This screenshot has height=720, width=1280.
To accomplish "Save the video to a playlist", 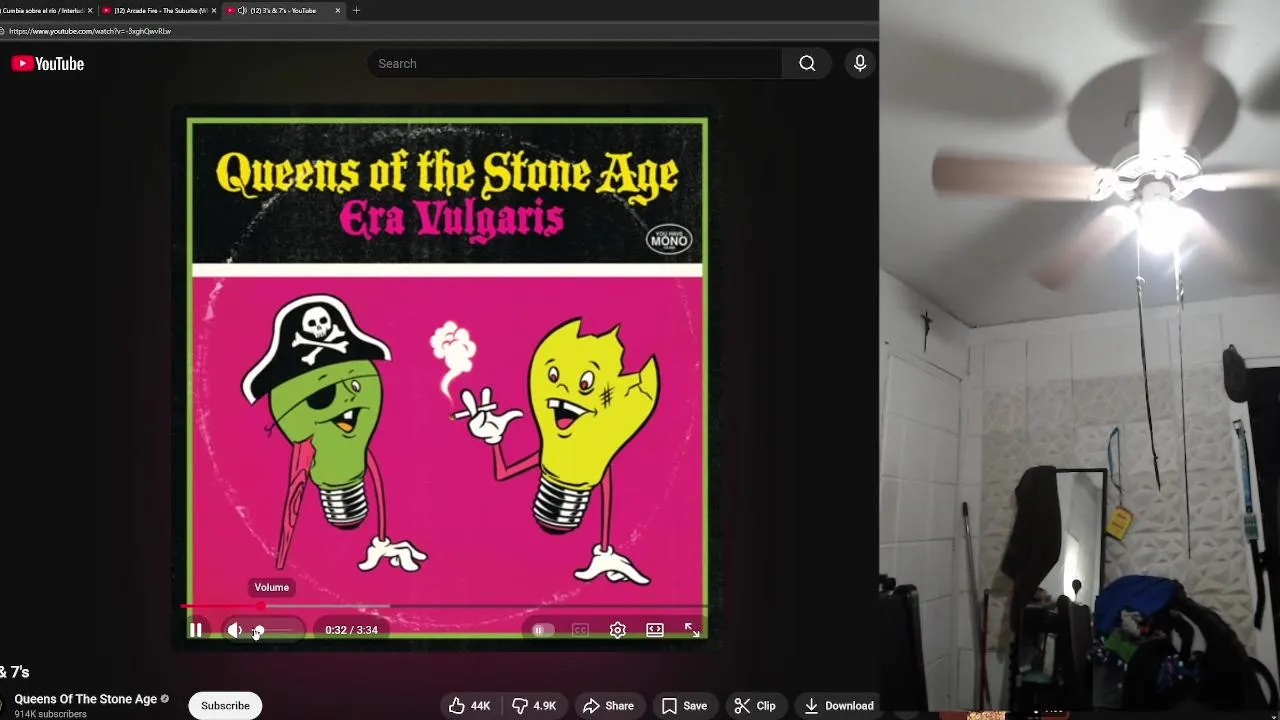I will click(684, 706).
